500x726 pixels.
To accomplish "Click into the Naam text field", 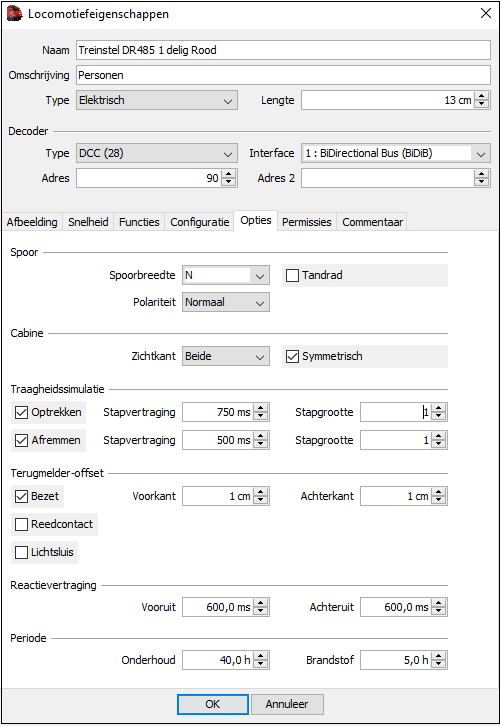I will click(x=283, y=50).
